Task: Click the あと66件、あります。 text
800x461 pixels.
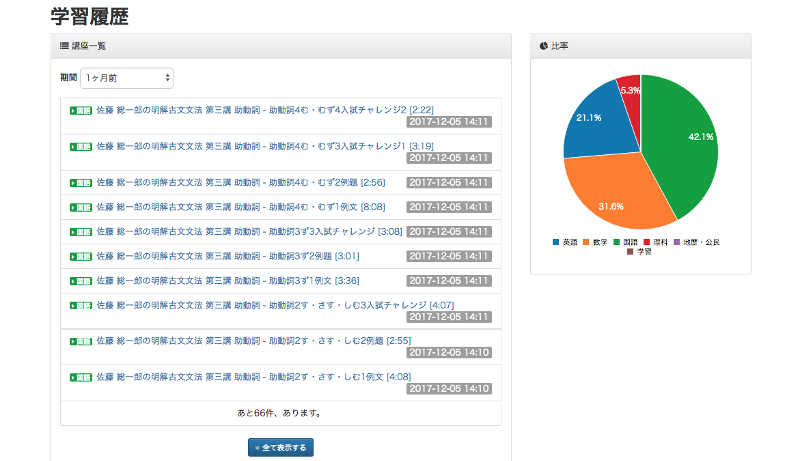Action: 281,413
